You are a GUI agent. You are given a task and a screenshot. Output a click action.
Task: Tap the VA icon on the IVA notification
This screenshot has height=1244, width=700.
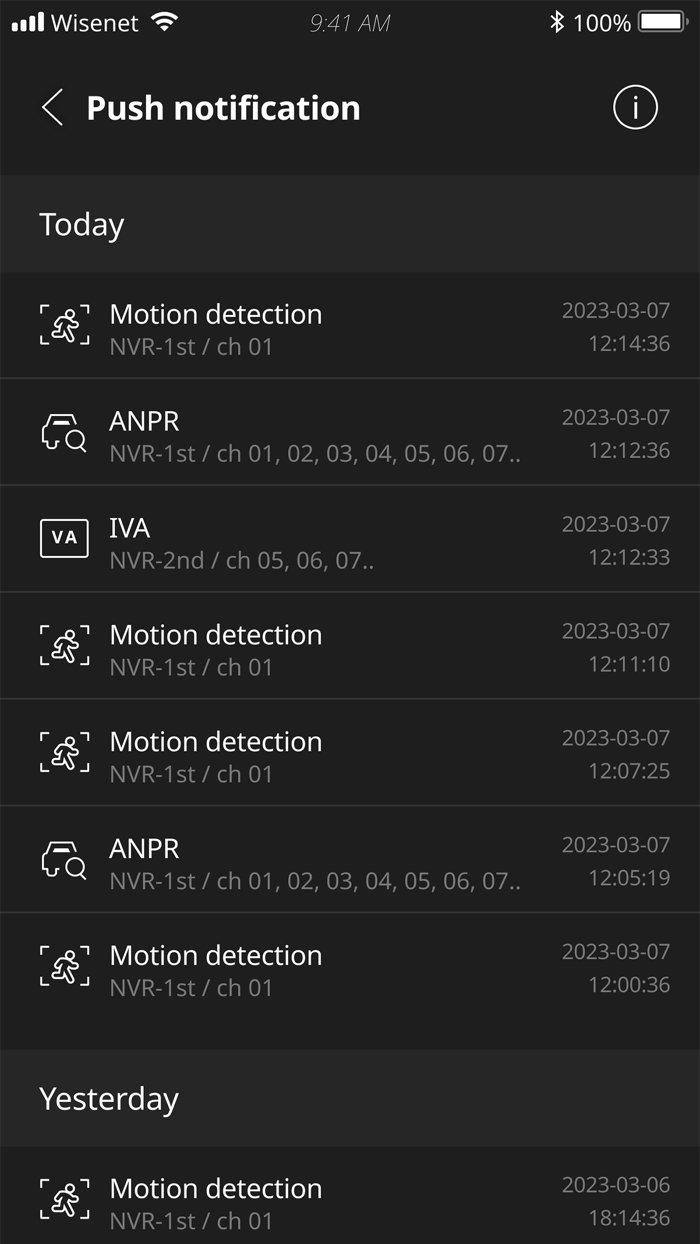(64, 538)
